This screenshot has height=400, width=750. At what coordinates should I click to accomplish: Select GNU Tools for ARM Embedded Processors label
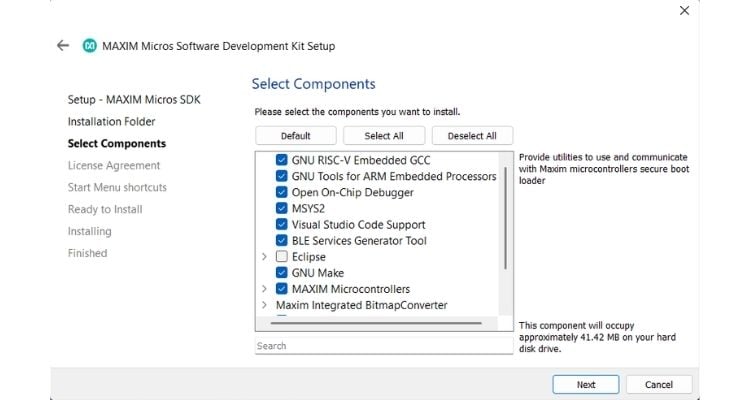(x=394, y=176)
